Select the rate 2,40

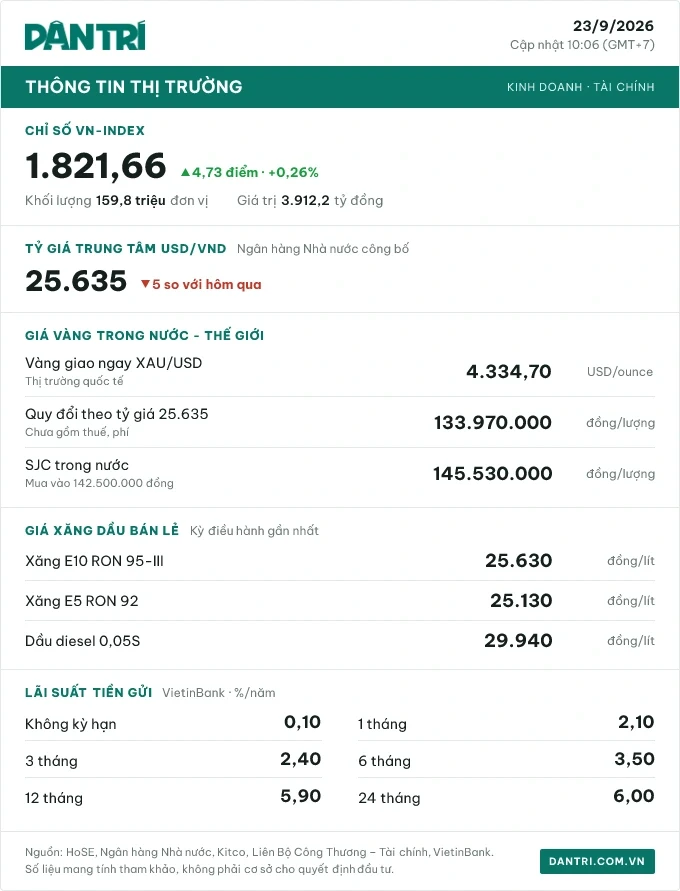click(x=301, y=759)
